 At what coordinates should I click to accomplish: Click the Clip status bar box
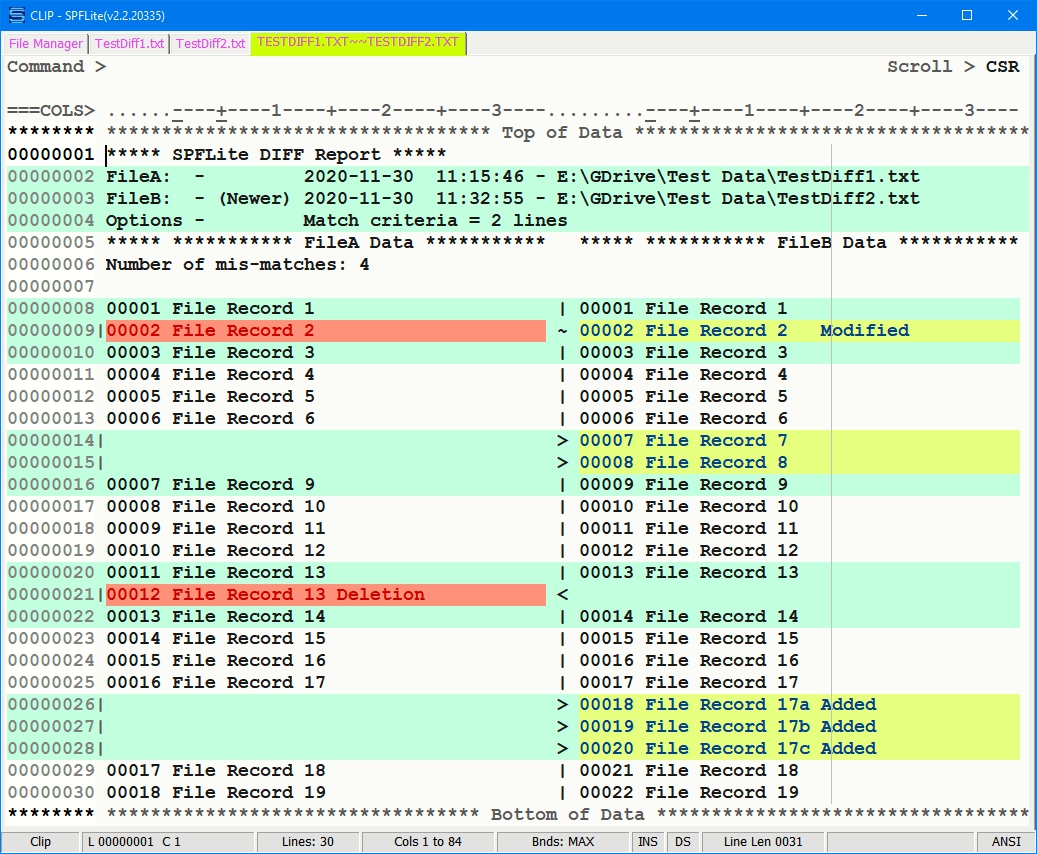click(41, 842)
